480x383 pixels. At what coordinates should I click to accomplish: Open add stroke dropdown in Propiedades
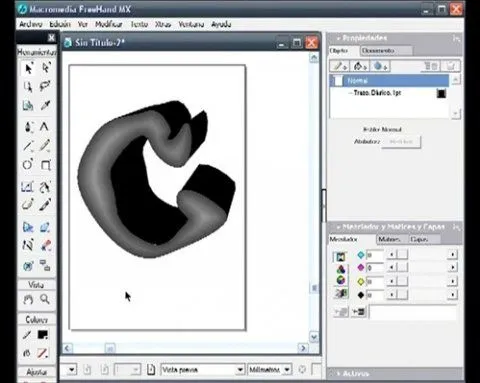[340, 66]
